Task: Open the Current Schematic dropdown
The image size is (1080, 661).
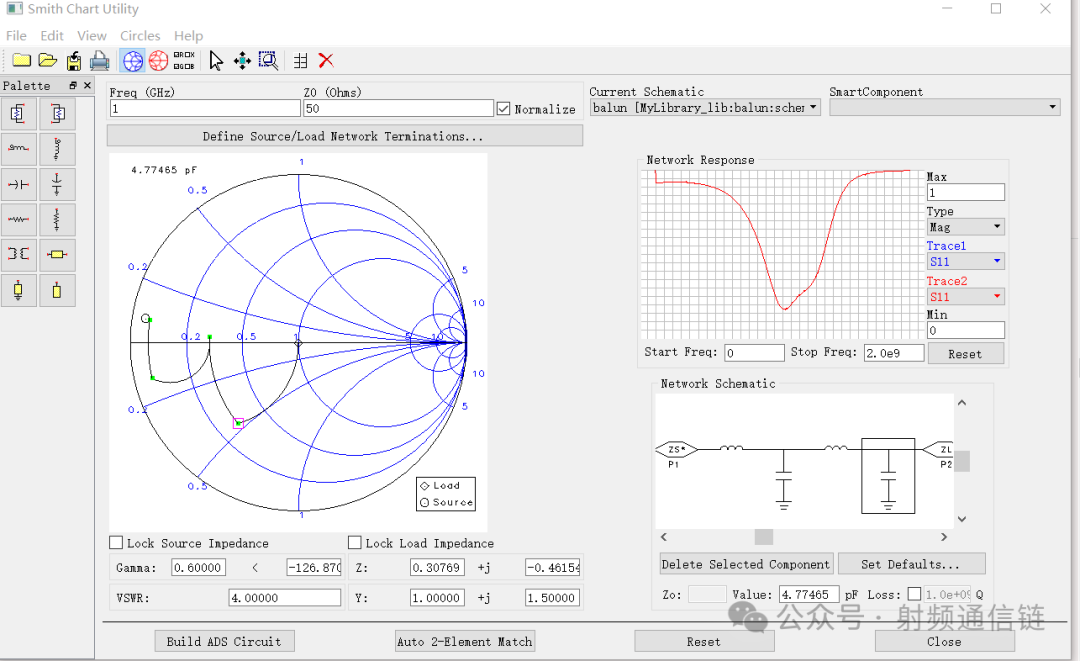Action: point(705,107)
